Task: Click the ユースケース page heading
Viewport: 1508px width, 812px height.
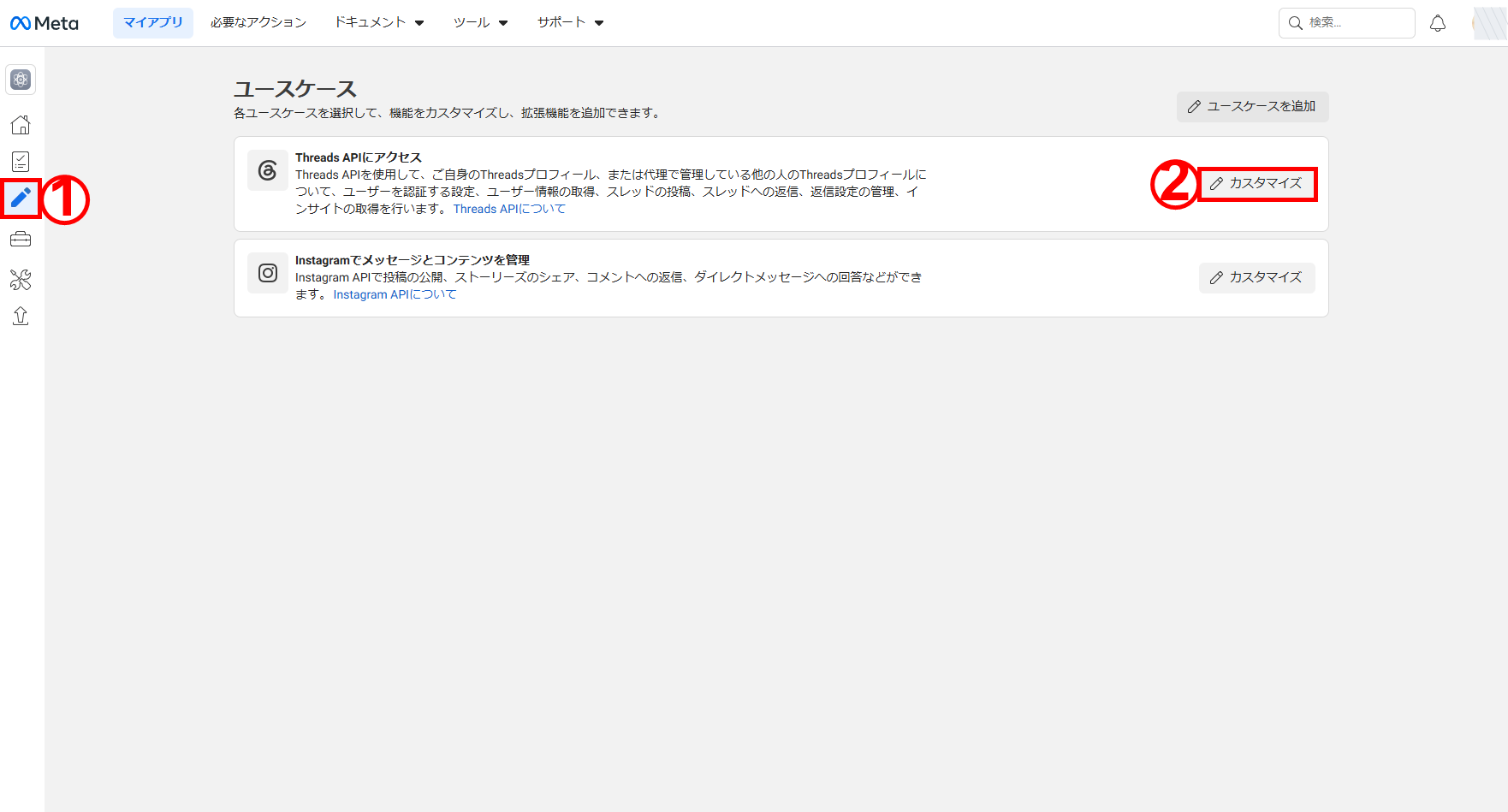Action: (x=295, y=89)
